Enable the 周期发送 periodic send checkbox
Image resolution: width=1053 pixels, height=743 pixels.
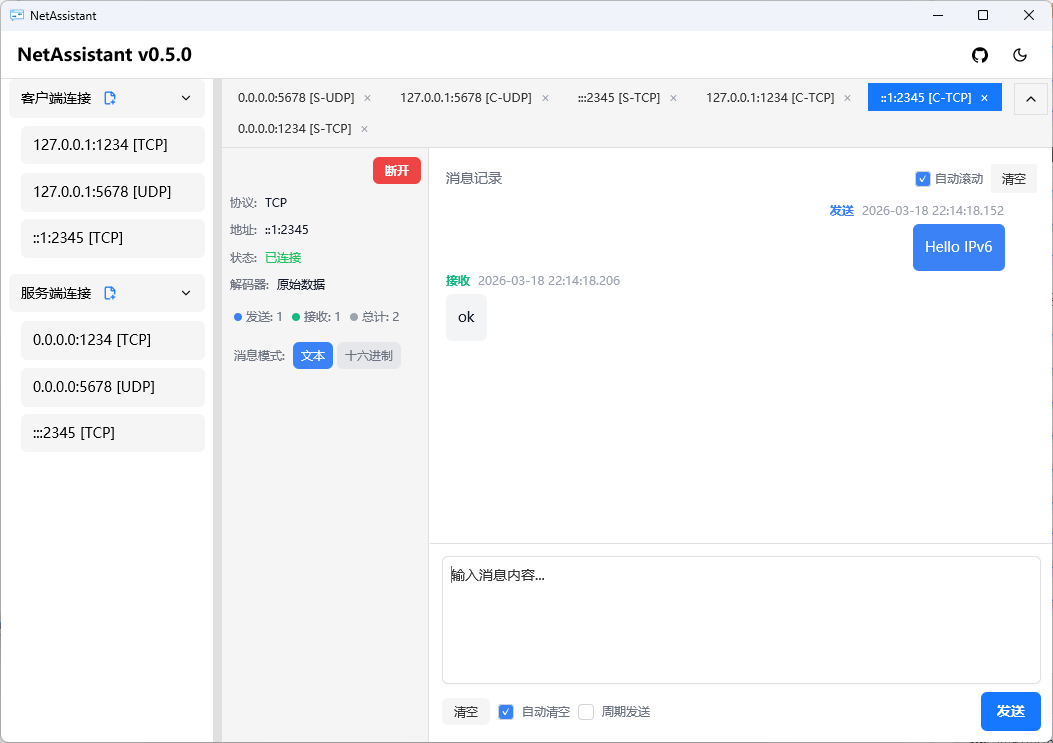coord(586,711)
